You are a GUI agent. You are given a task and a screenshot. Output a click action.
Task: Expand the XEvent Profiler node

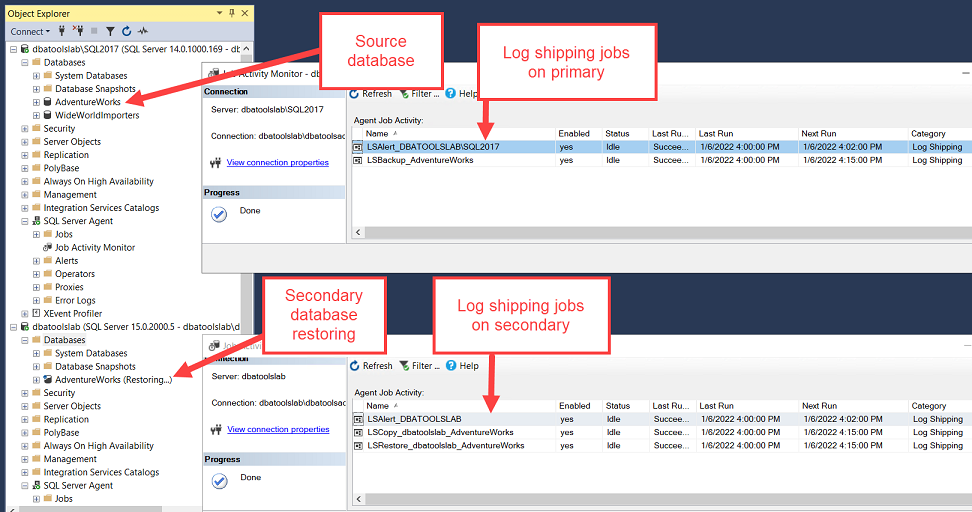(25, 314)
